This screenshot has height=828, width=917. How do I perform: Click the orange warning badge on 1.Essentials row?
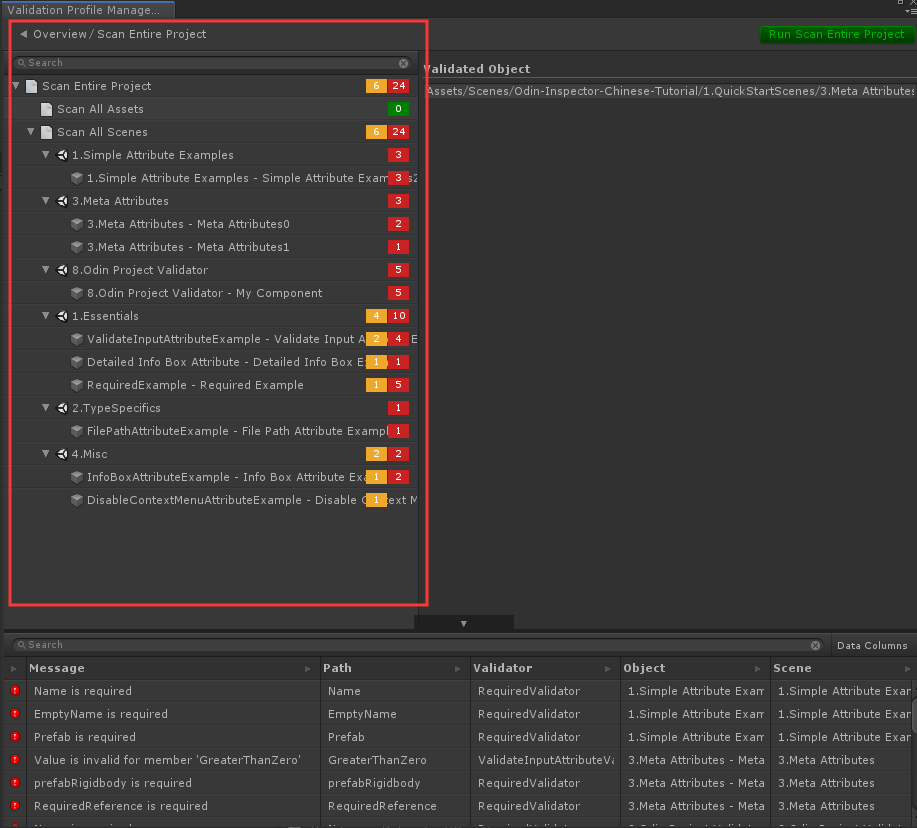(376, 316)
